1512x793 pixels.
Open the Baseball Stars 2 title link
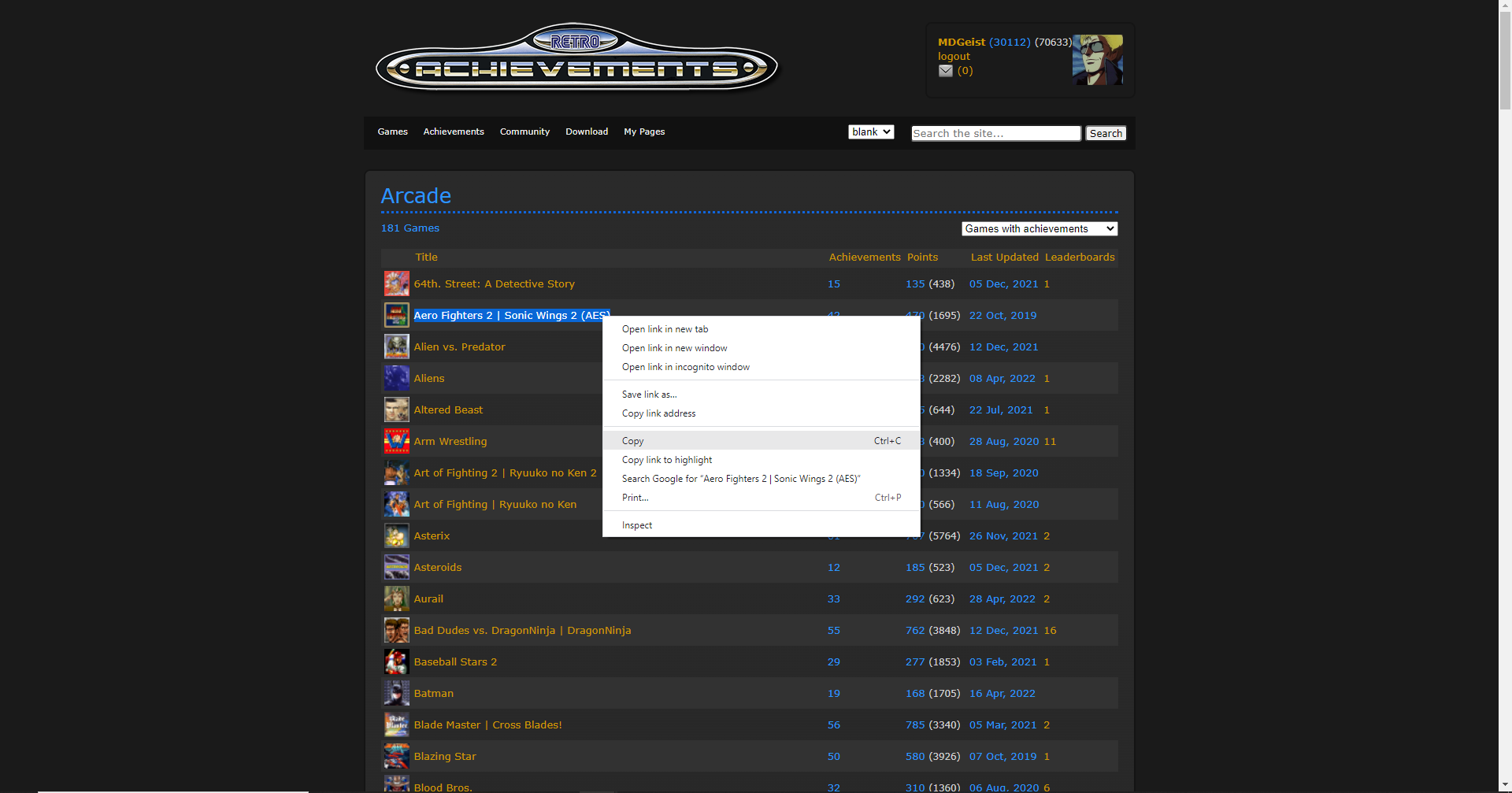[455, 662]
